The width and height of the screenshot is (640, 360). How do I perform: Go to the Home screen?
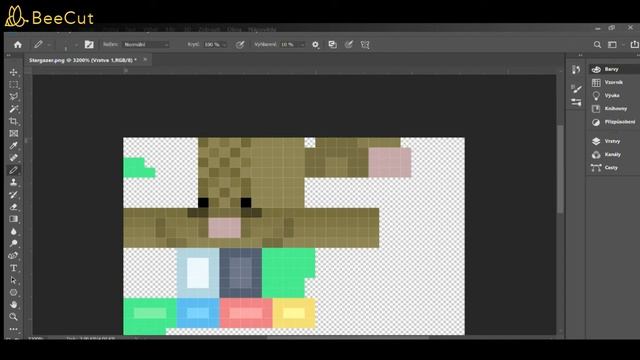pos(18,44)
